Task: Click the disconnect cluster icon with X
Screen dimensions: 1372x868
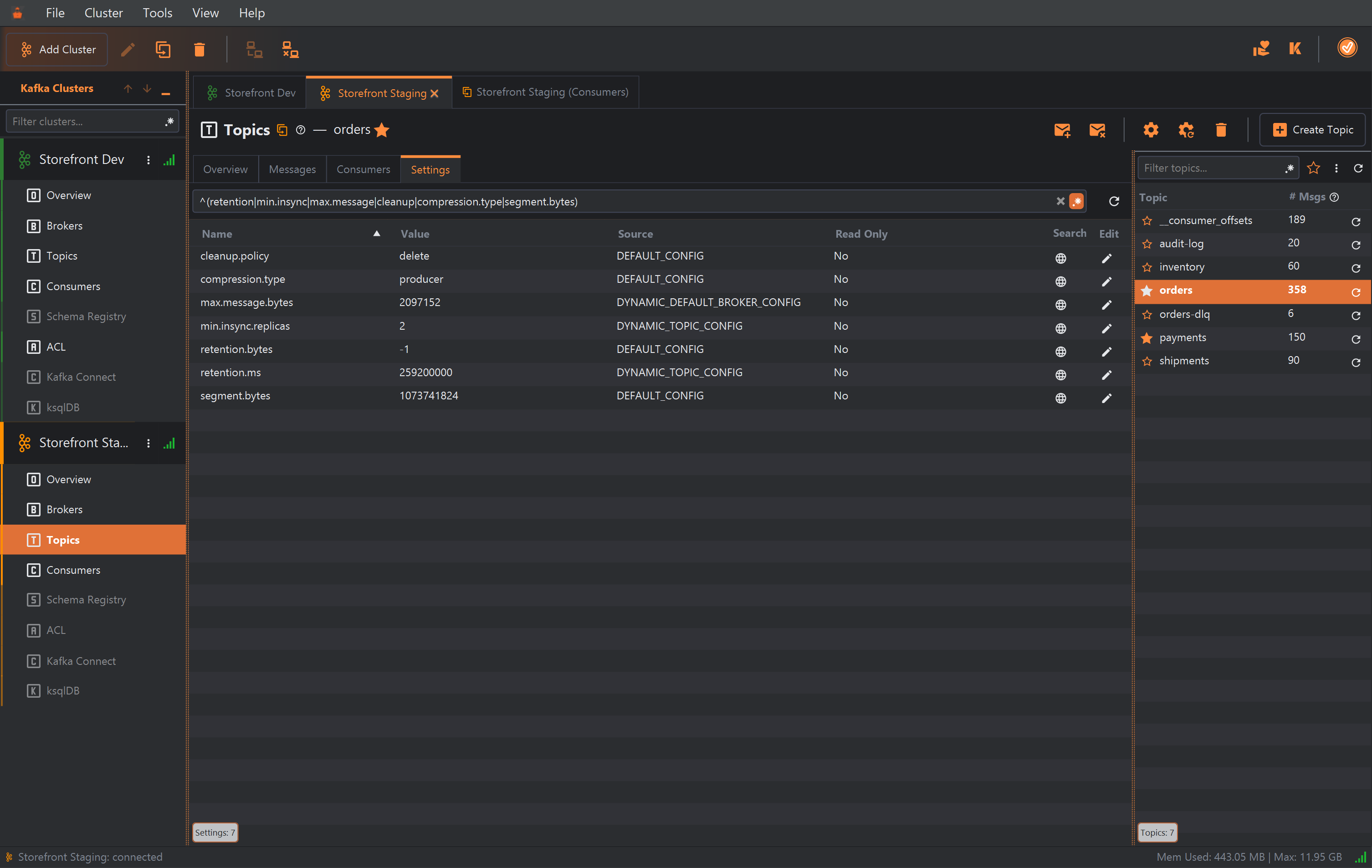Action: 291,50
